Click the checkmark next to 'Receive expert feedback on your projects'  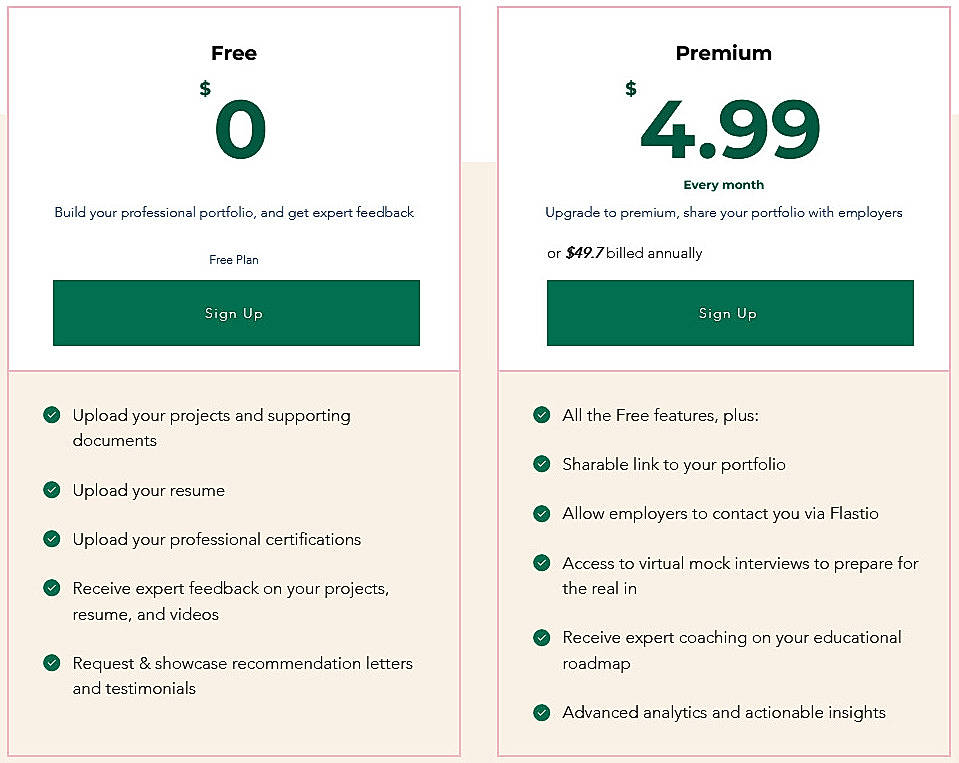pos(52,588)
